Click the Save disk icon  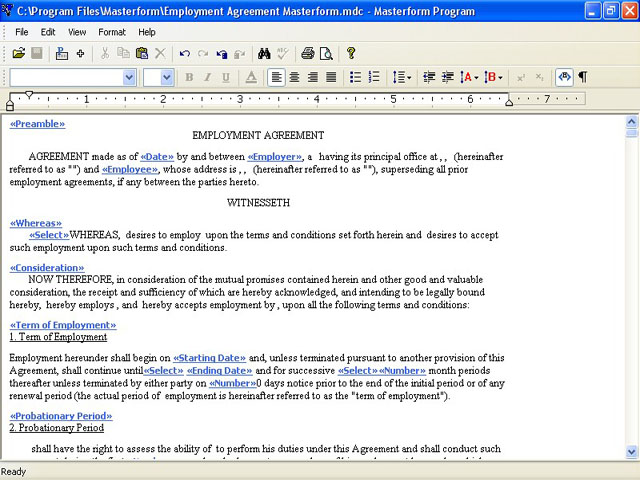point(37,53)
